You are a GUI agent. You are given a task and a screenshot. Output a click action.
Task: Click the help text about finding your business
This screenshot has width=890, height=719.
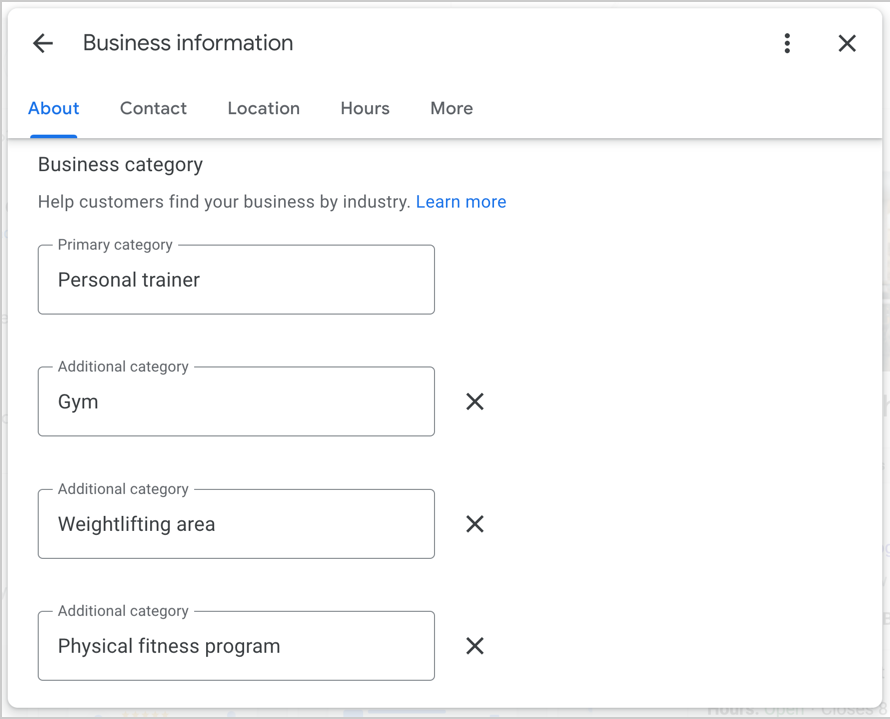tap(224, 202)
